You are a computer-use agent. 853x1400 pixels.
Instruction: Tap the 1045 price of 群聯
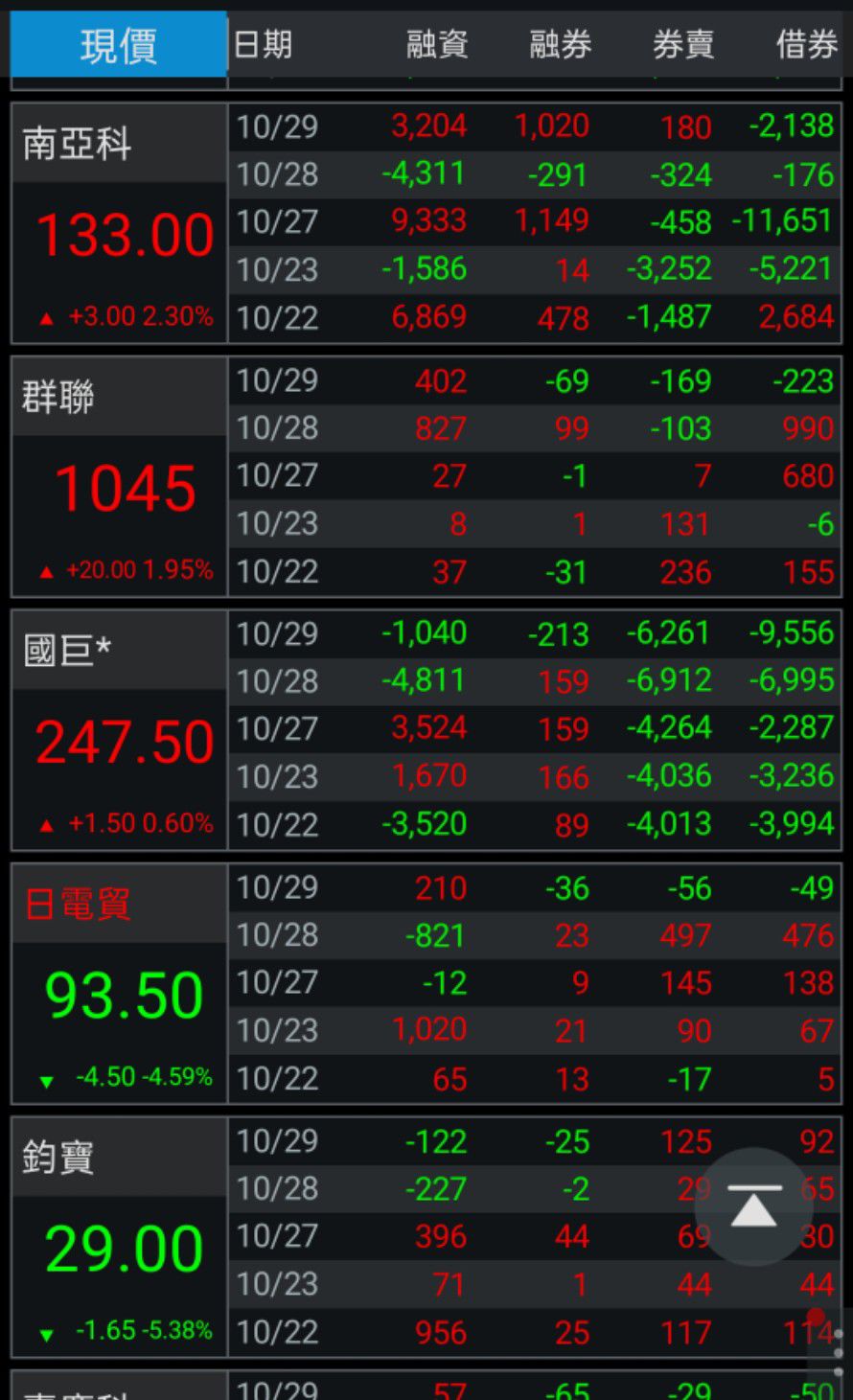click(126, 489)
